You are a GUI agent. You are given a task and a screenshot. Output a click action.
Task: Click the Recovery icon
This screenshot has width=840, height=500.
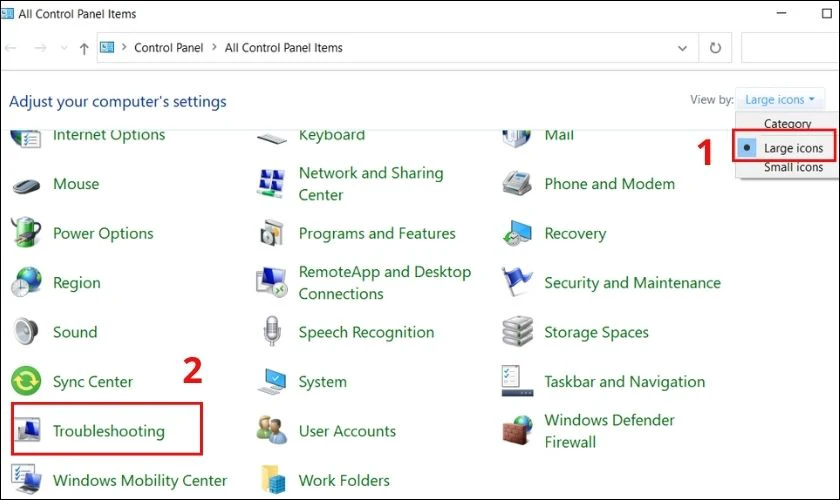click(x=517, y=233)
